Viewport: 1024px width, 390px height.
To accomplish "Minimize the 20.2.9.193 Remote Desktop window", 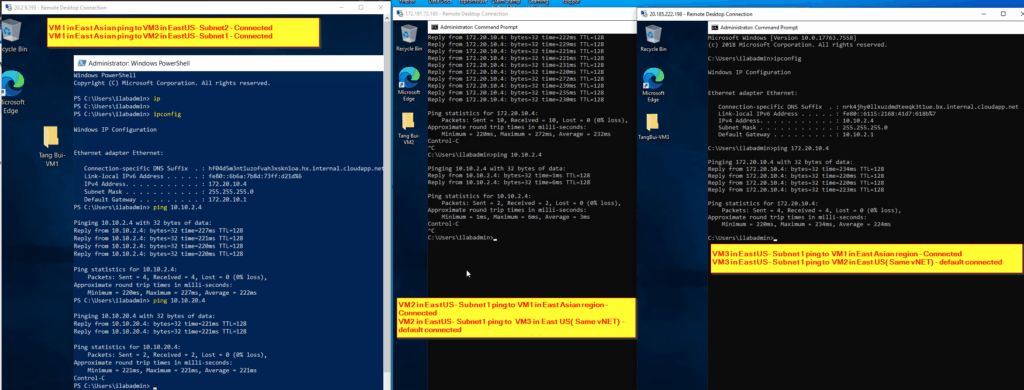I will pos(343,8).
